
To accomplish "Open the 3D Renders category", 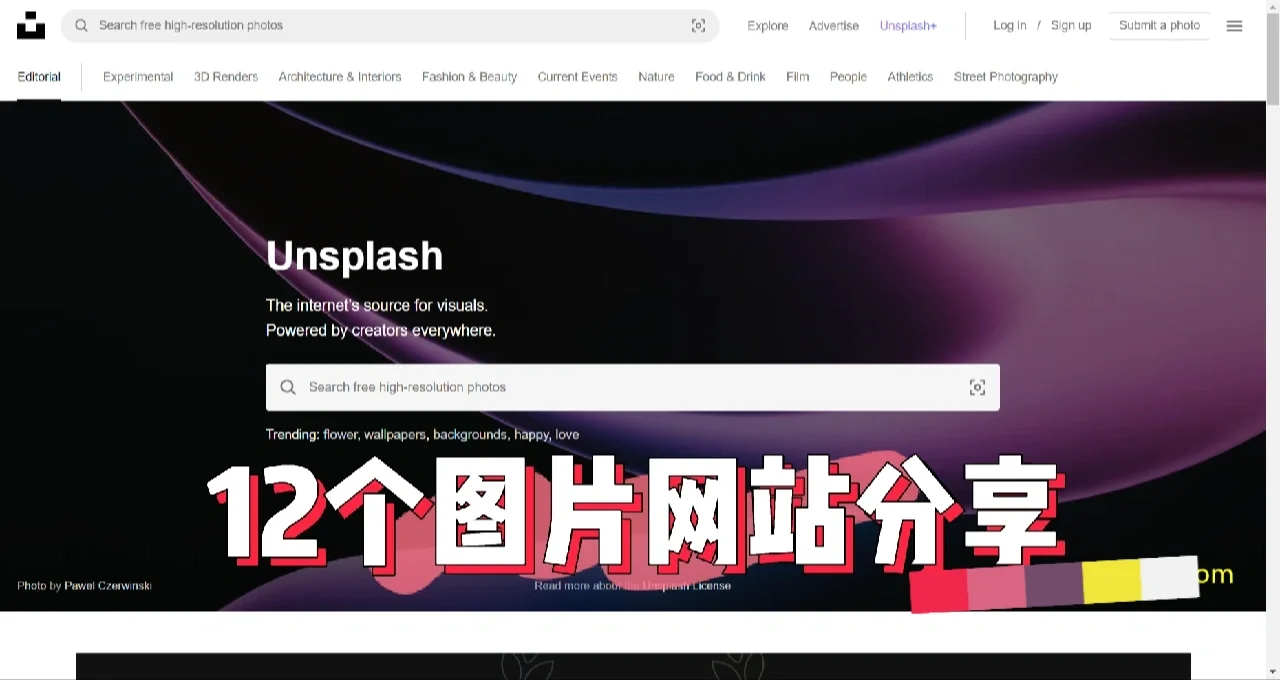I will 225,77.
